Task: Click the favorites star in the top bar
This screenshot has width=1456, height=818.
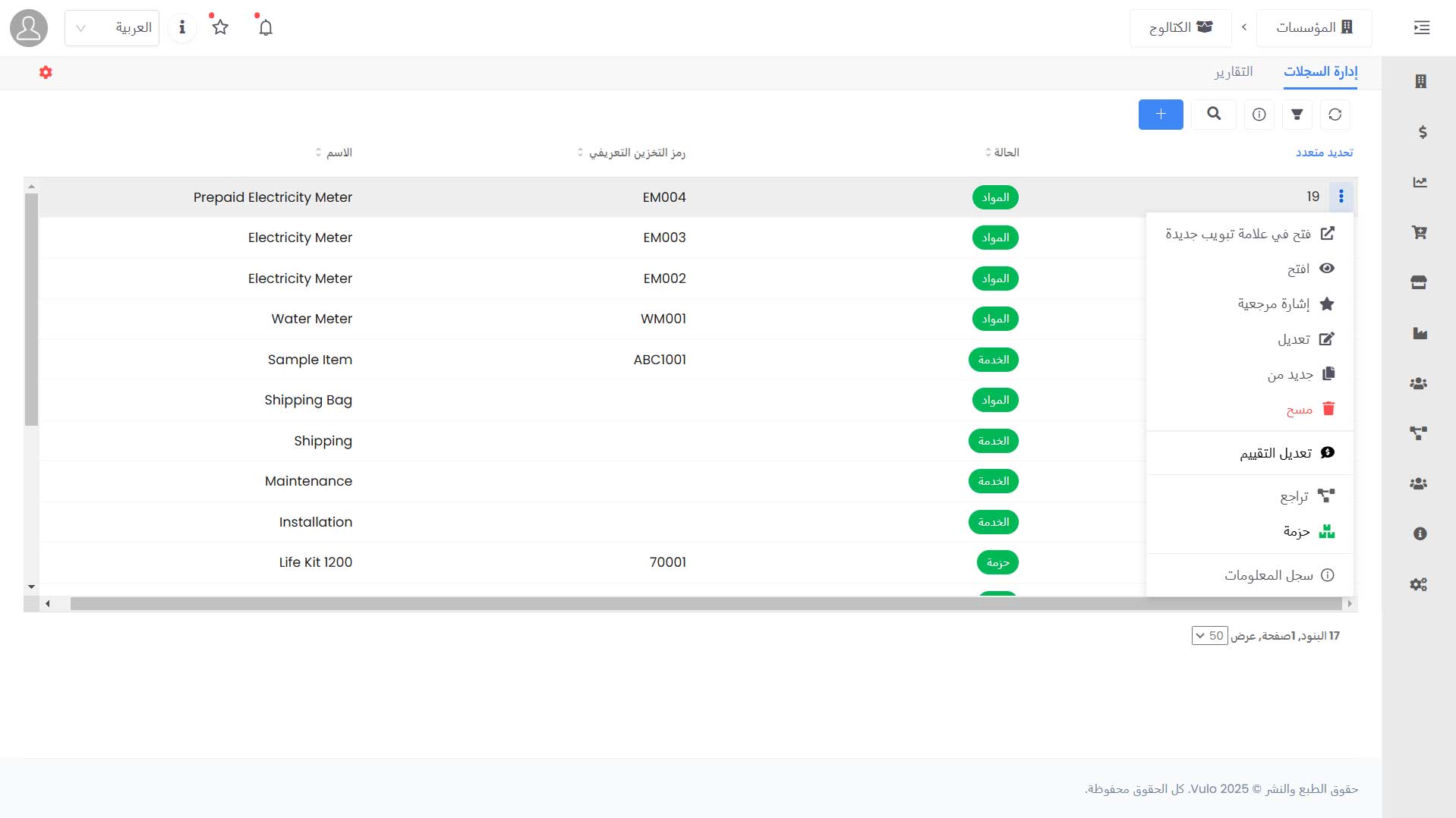Action: 219,27
